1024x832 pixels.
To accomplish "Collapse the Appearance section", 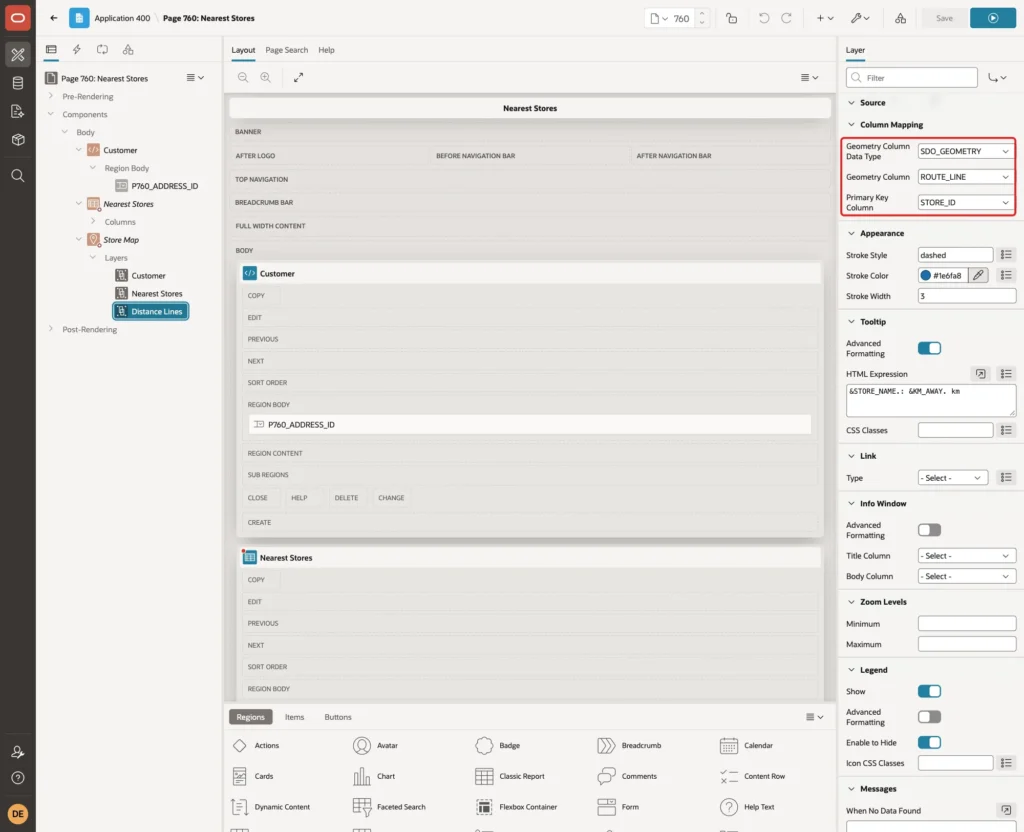I will pyautogui.click(x=851, y=233).
